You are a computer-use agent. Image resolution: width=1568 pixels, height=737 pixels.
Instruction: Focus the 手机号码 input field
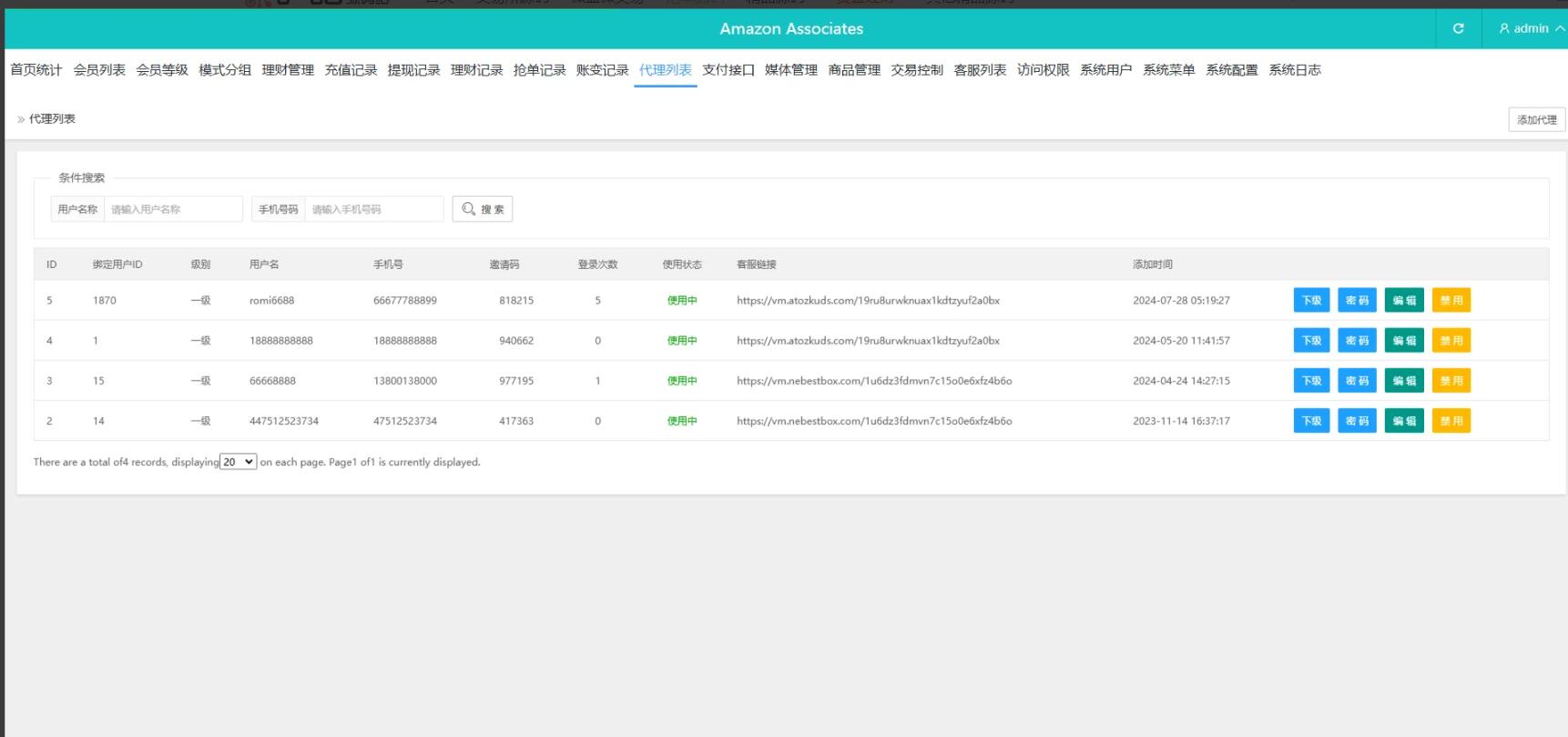click(373, 210)
